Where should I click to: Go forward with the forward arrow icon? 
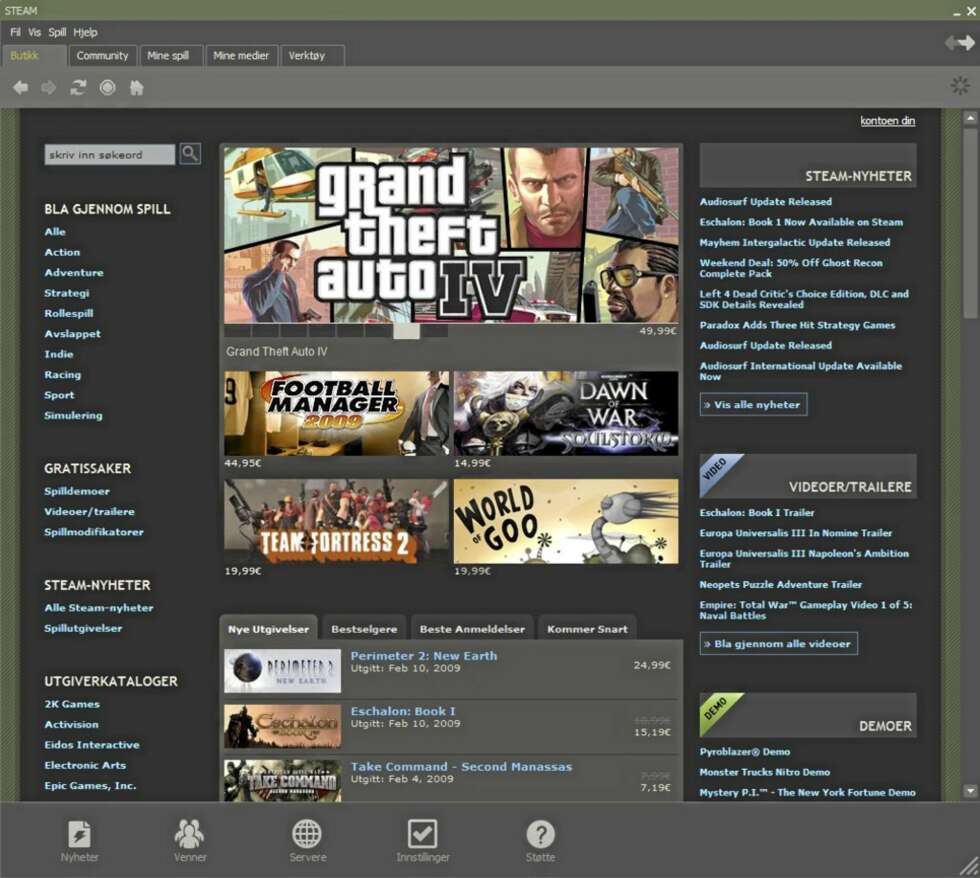coord(48,87)
